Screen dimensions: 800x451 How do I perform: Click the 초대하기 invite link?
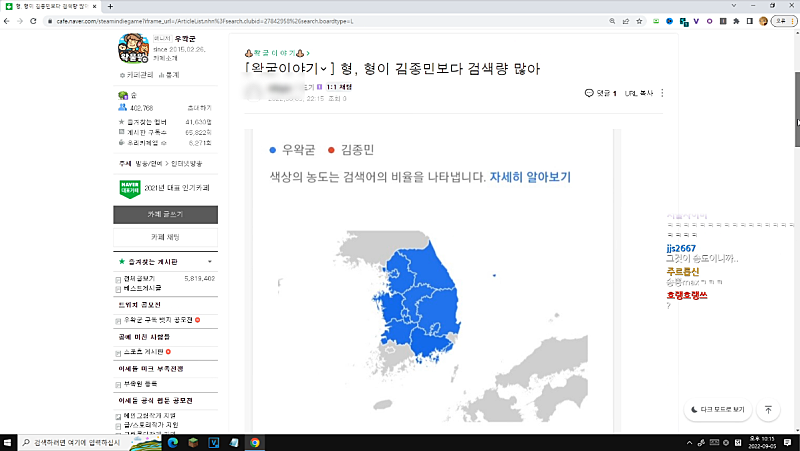point(199,108)
